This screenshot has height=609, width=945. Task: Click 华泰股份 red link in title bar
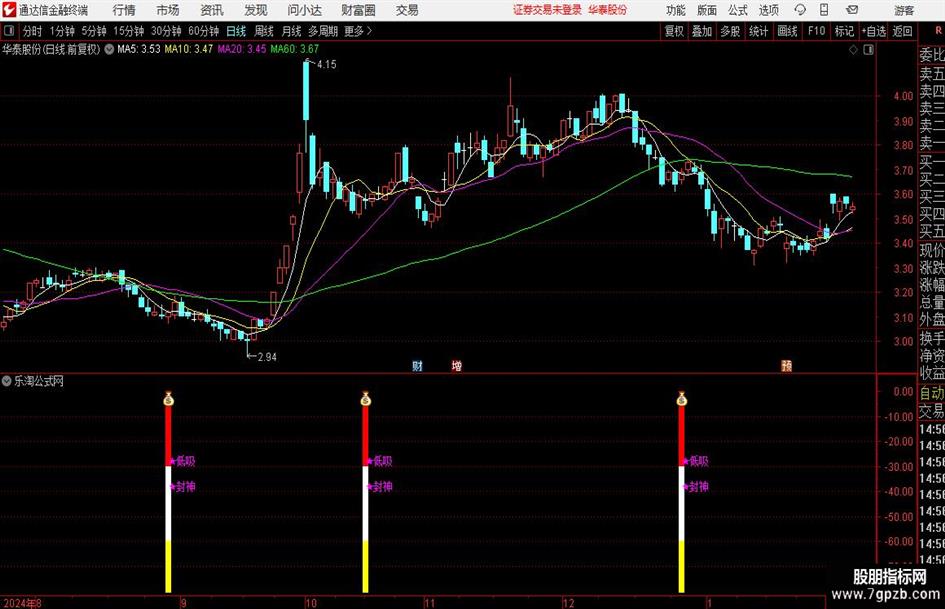point(608,10)
